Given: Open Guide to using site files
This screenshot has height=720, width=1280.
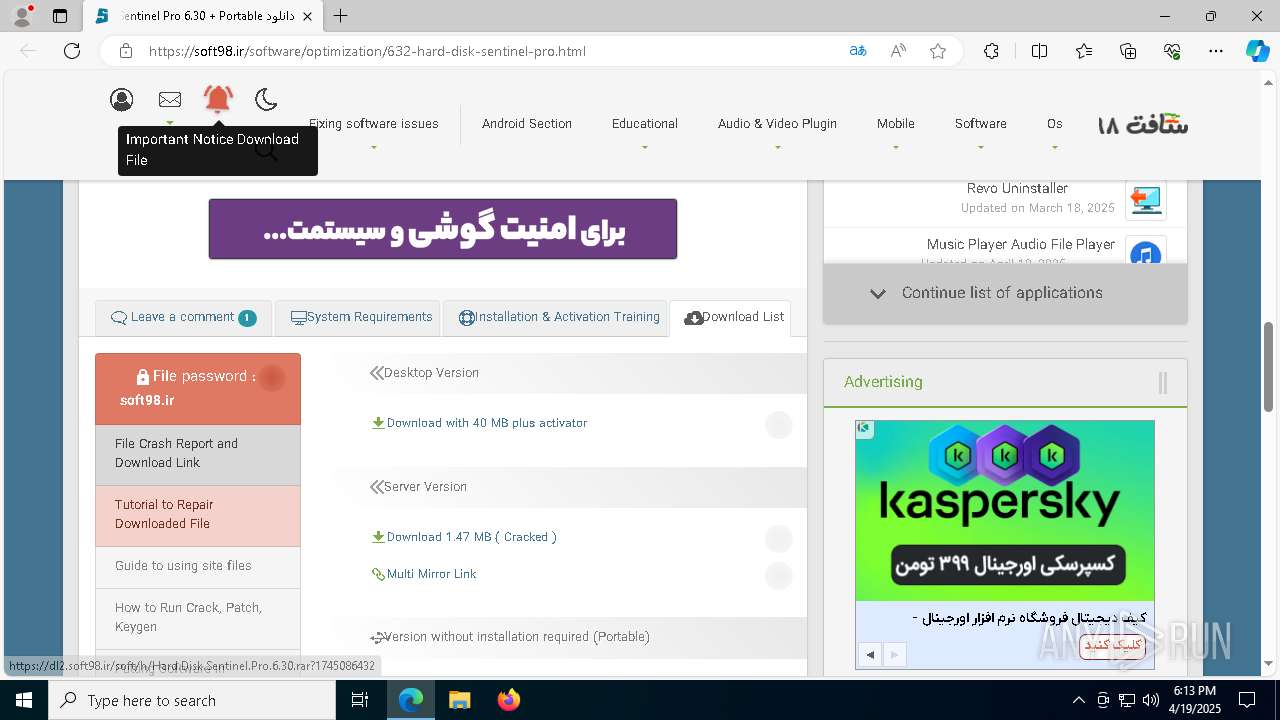Looking at the screenshot, I should [198, 566].
